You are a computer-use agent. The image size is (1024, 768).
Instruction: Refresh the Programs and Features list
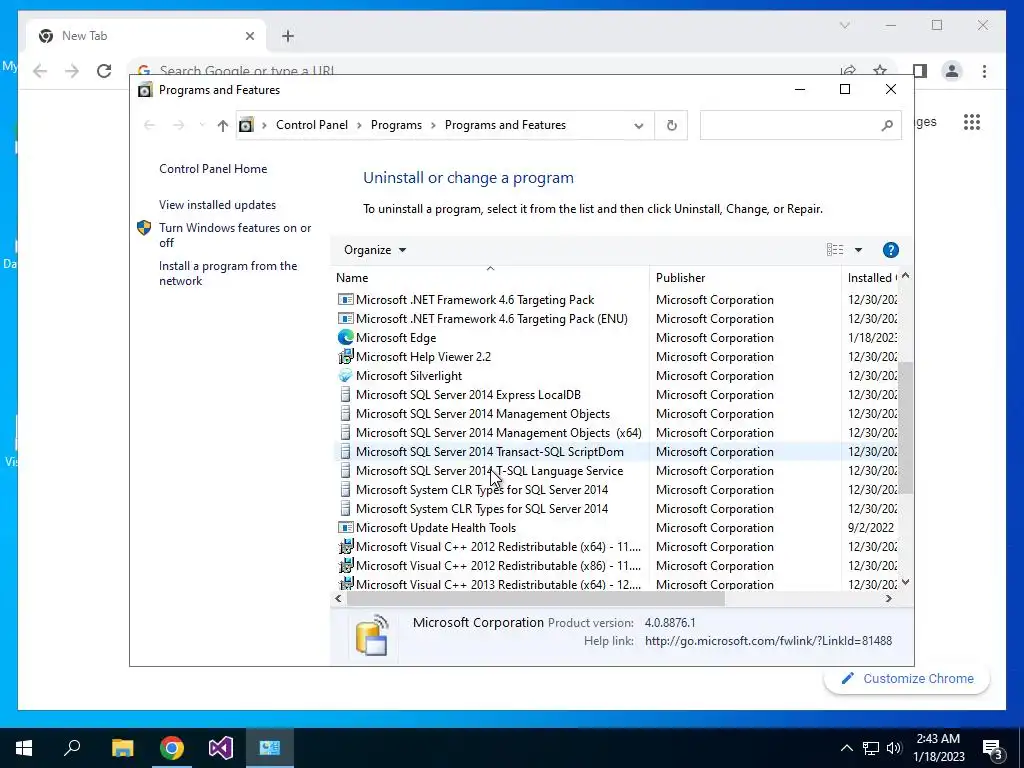671,125
